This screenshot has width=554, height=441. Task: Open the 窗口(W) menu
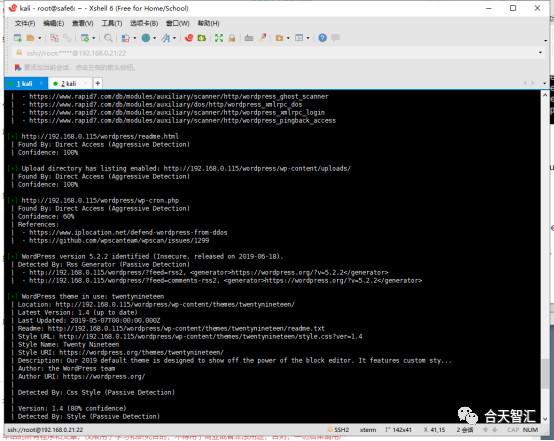pyautogui.click(x=178, y=23)
